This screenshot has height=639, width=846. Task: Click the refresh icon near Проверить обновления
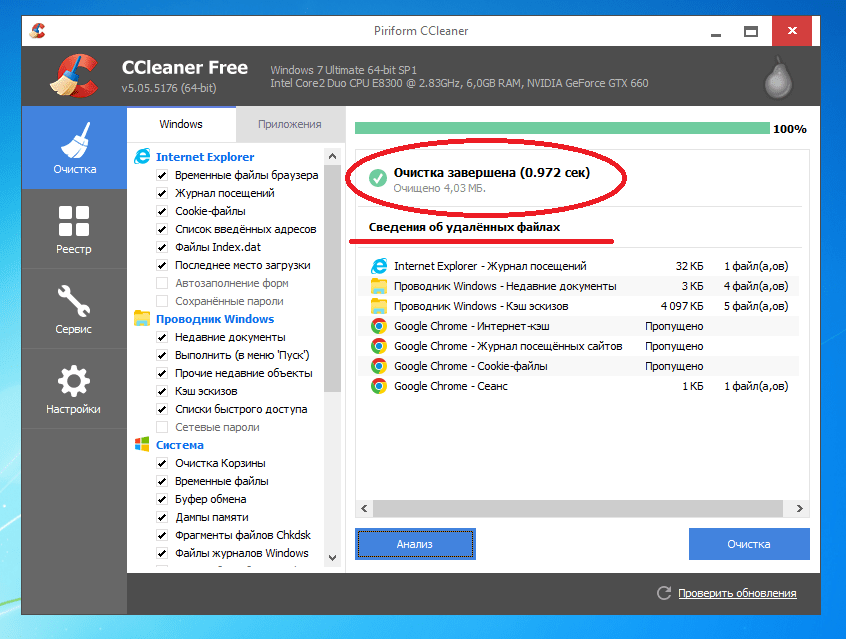coord(664,593)
